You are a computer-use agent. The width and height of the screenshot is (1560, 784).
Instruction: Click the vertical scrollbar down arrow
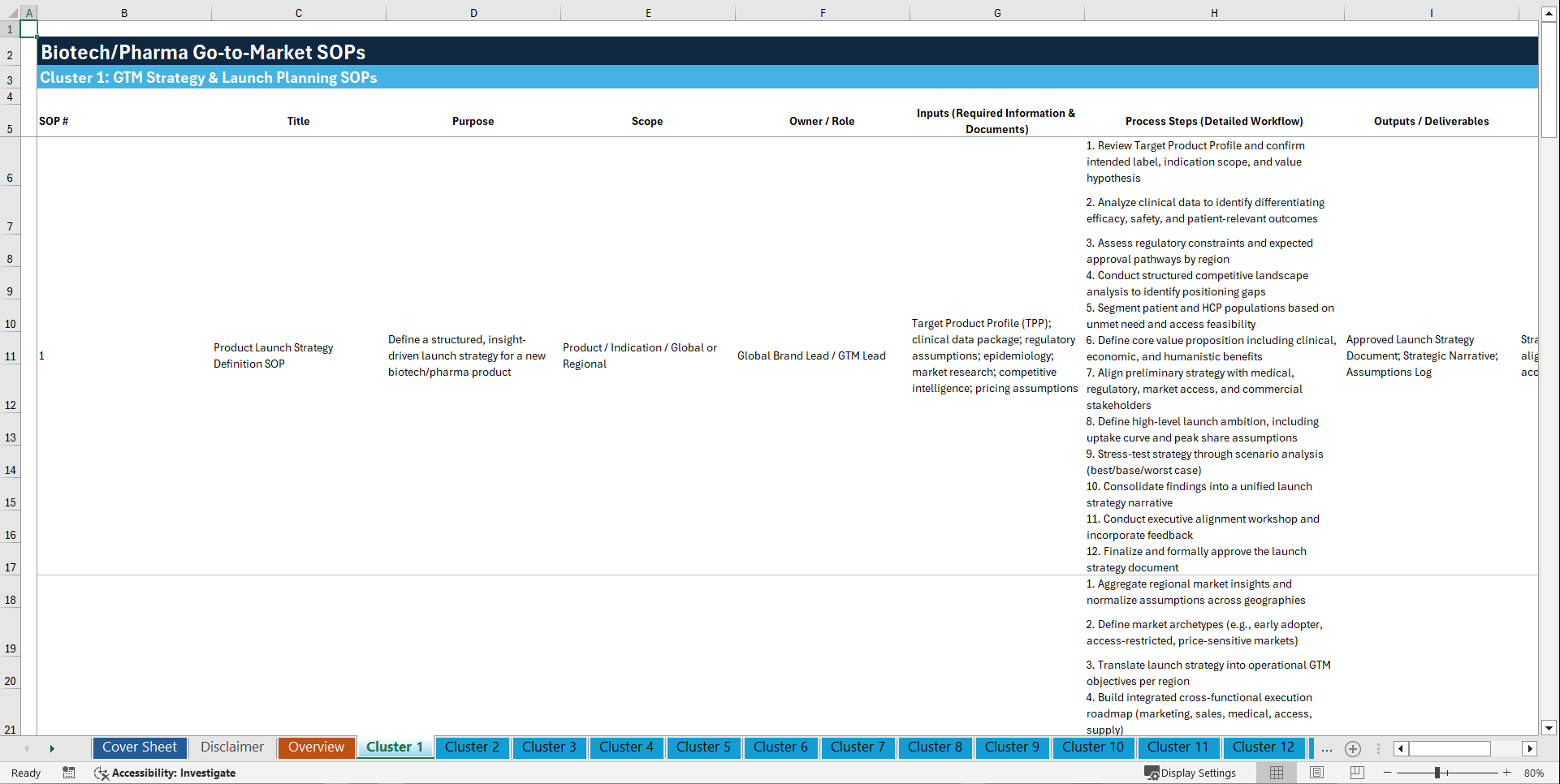click(1550, 729)
